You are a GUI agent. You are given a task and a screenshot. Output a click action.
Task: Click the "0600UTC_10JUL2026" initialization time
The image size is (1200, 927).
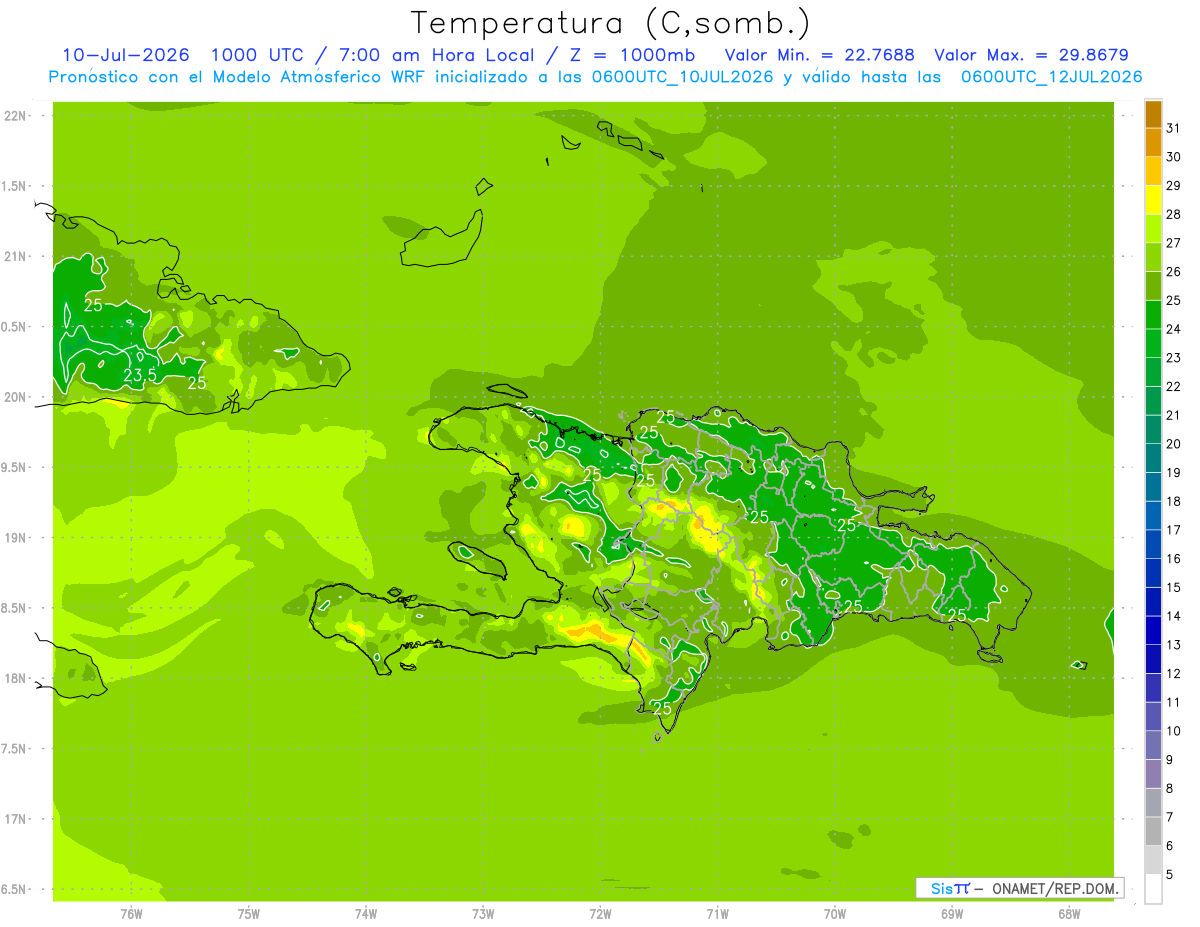[683, 77]
